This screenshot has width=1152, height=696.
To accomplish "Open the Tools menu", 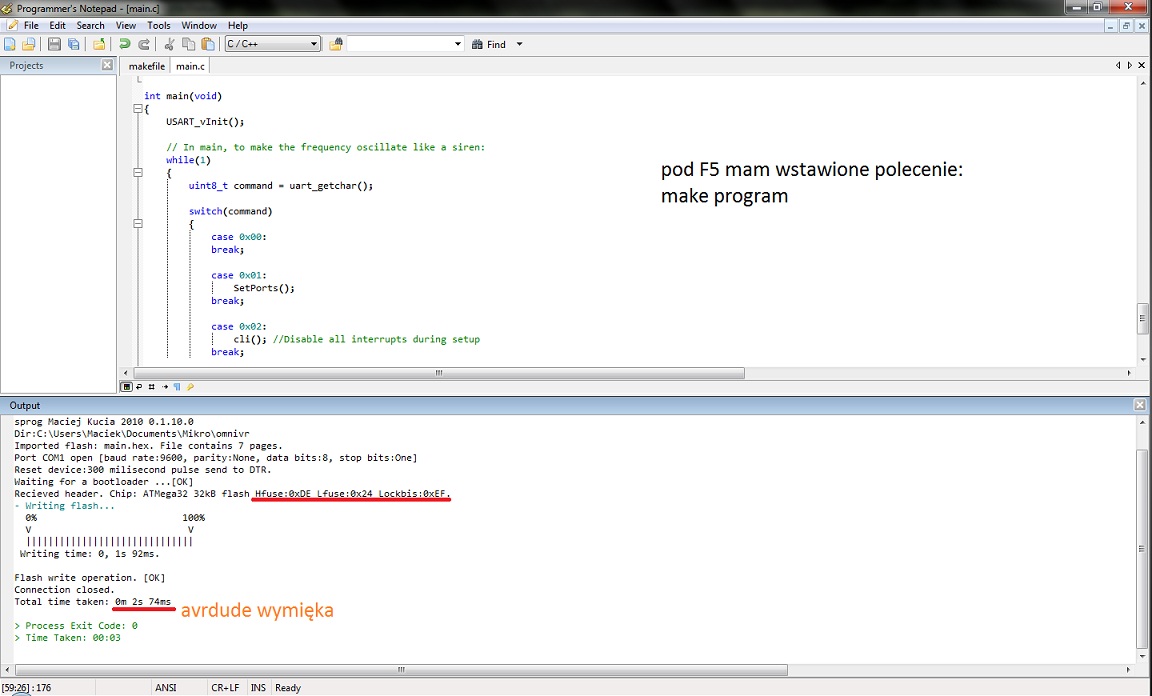I will pyautogui.click(x=158, y=25).
